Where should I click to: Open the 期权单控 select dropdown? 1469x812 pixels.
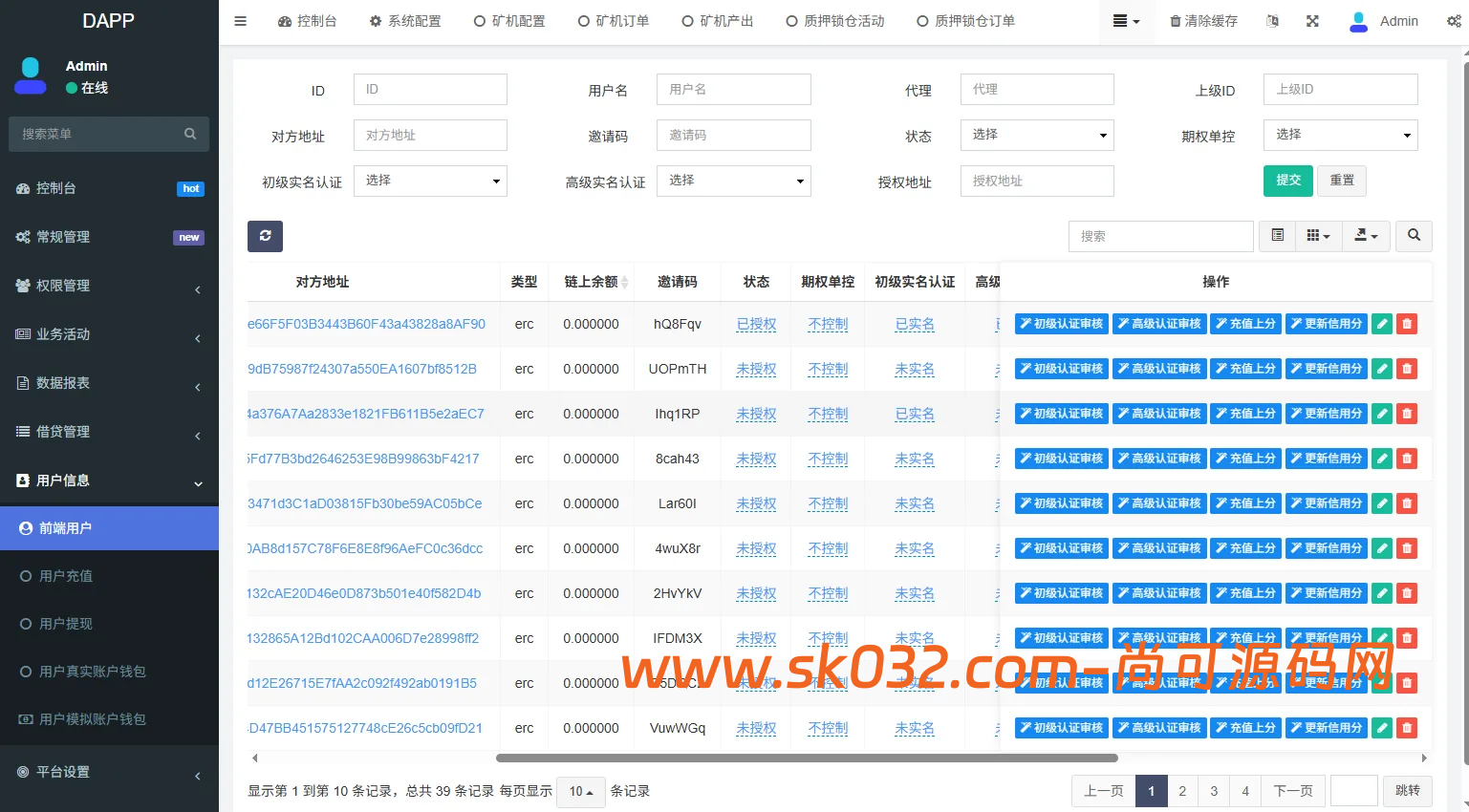[1340, 135]
